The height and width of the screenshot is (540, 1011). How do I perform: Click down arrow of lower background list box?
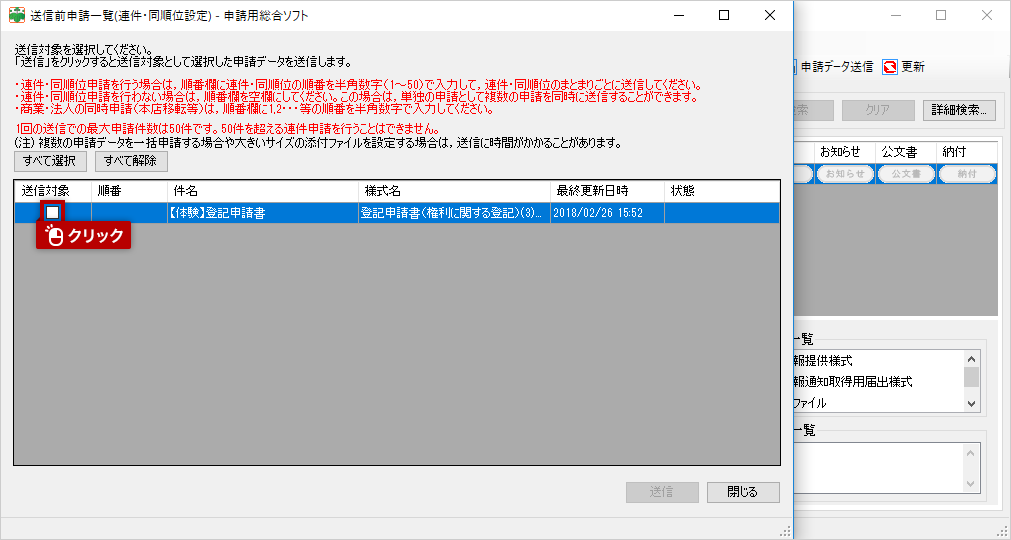coord(972,484)
